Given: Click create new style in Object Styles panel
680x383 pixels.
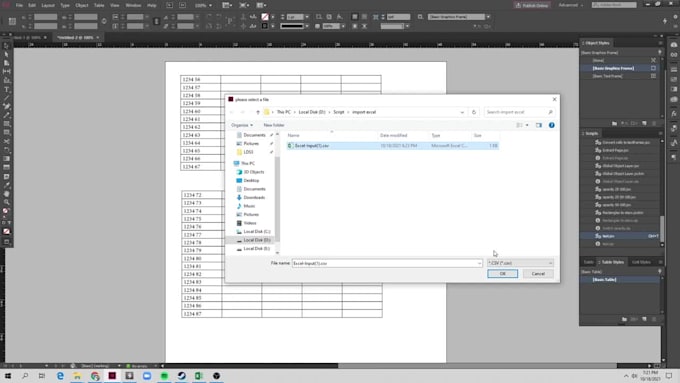Looking at the screenshot, I should click(644, 124).
